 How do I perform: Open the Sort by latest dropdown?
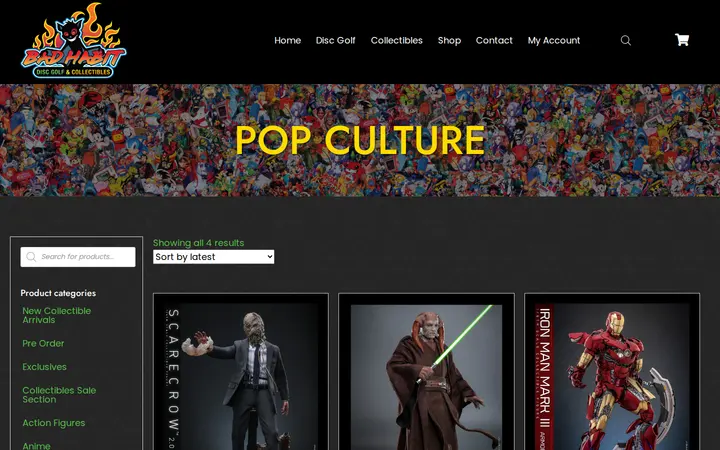pos(214,257)
